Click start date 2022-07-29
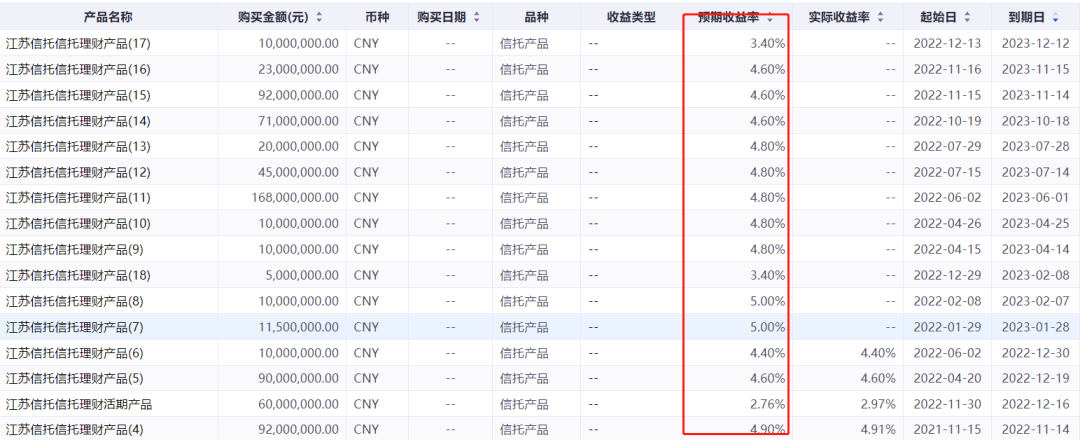Screen dimensions: 1080x440 pyautogui.click(x=947, y=147)
